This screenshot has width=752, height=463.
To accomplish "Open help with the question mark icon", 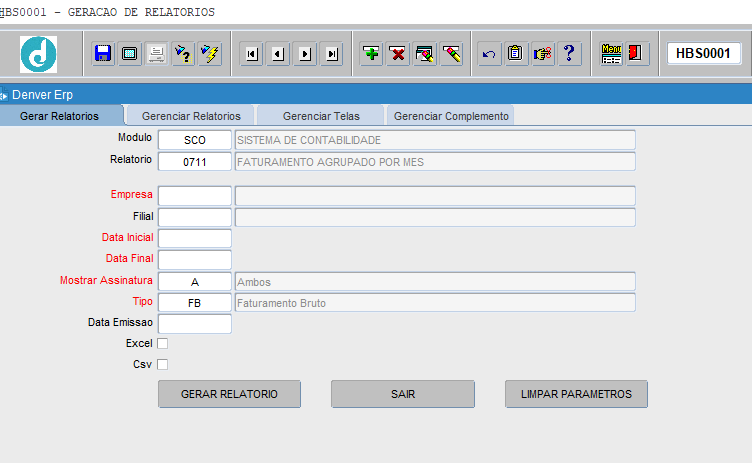I will pyautogui.click(x=569, y=53).
